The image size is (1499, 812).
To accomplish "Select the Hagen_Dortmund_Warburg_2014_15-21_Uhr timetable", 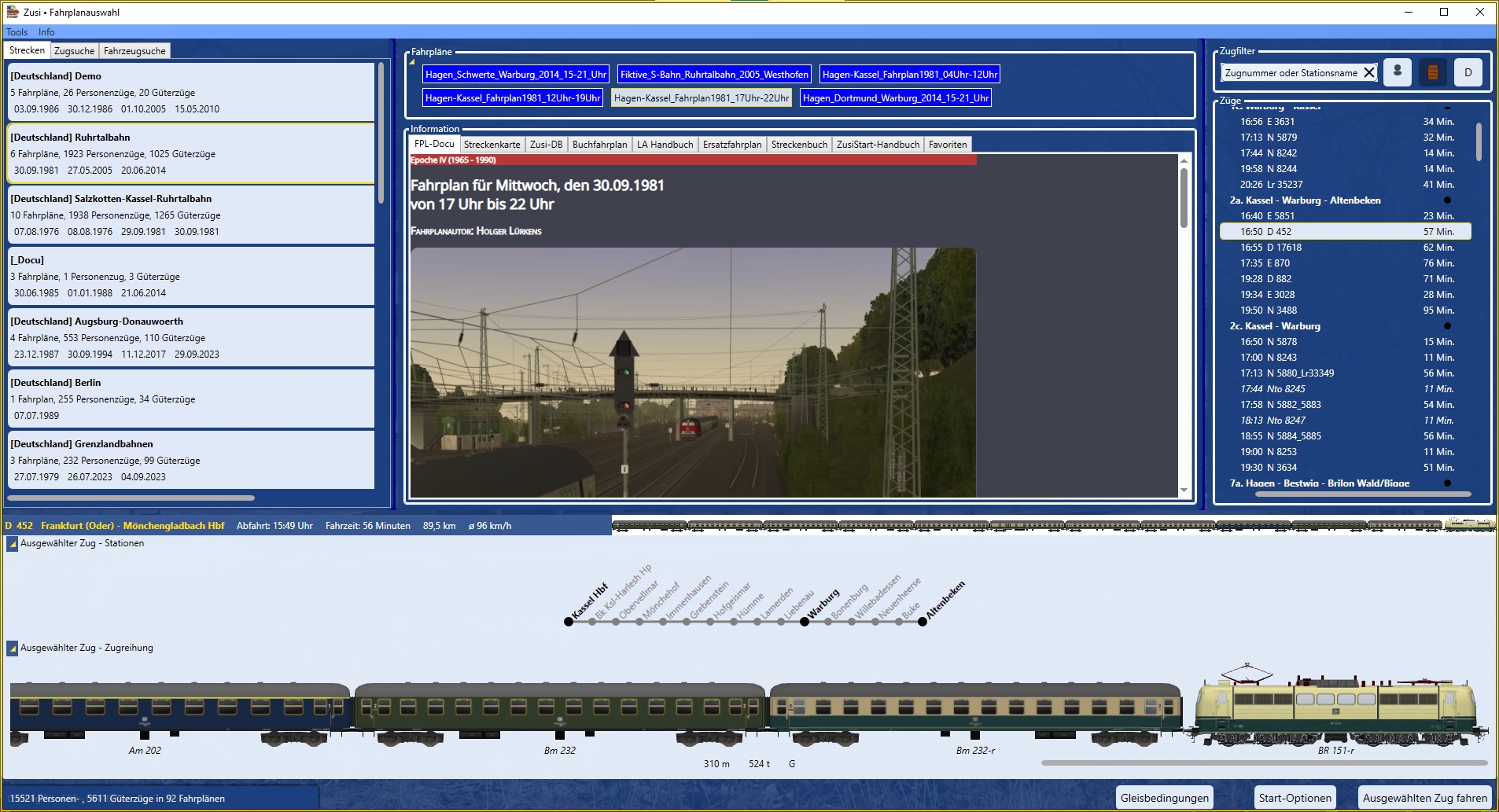I will coord(895,98).
